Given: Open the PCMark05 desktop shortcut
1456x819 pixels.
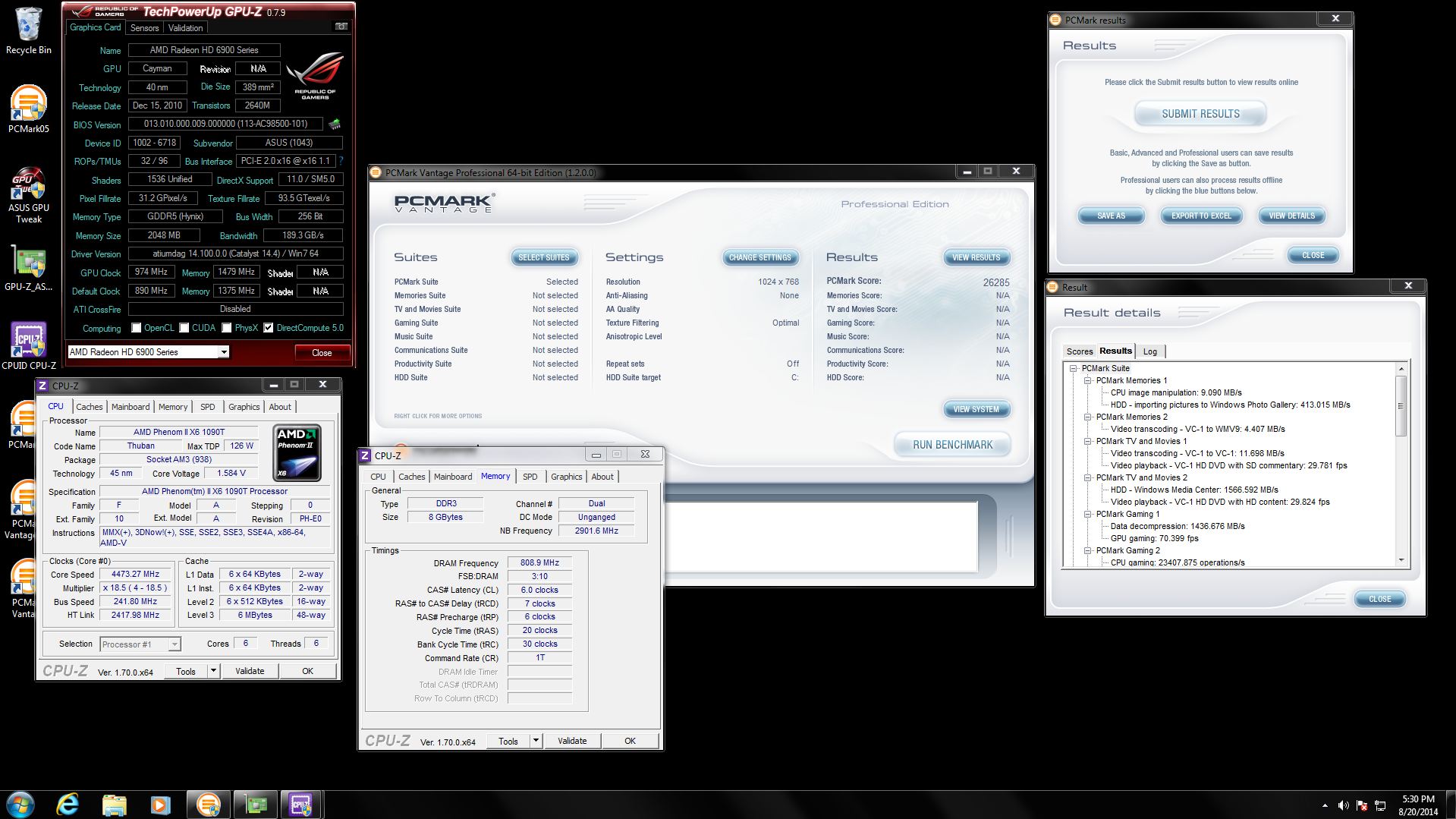Looking at the screenshot, I should (x=28, y=109).
